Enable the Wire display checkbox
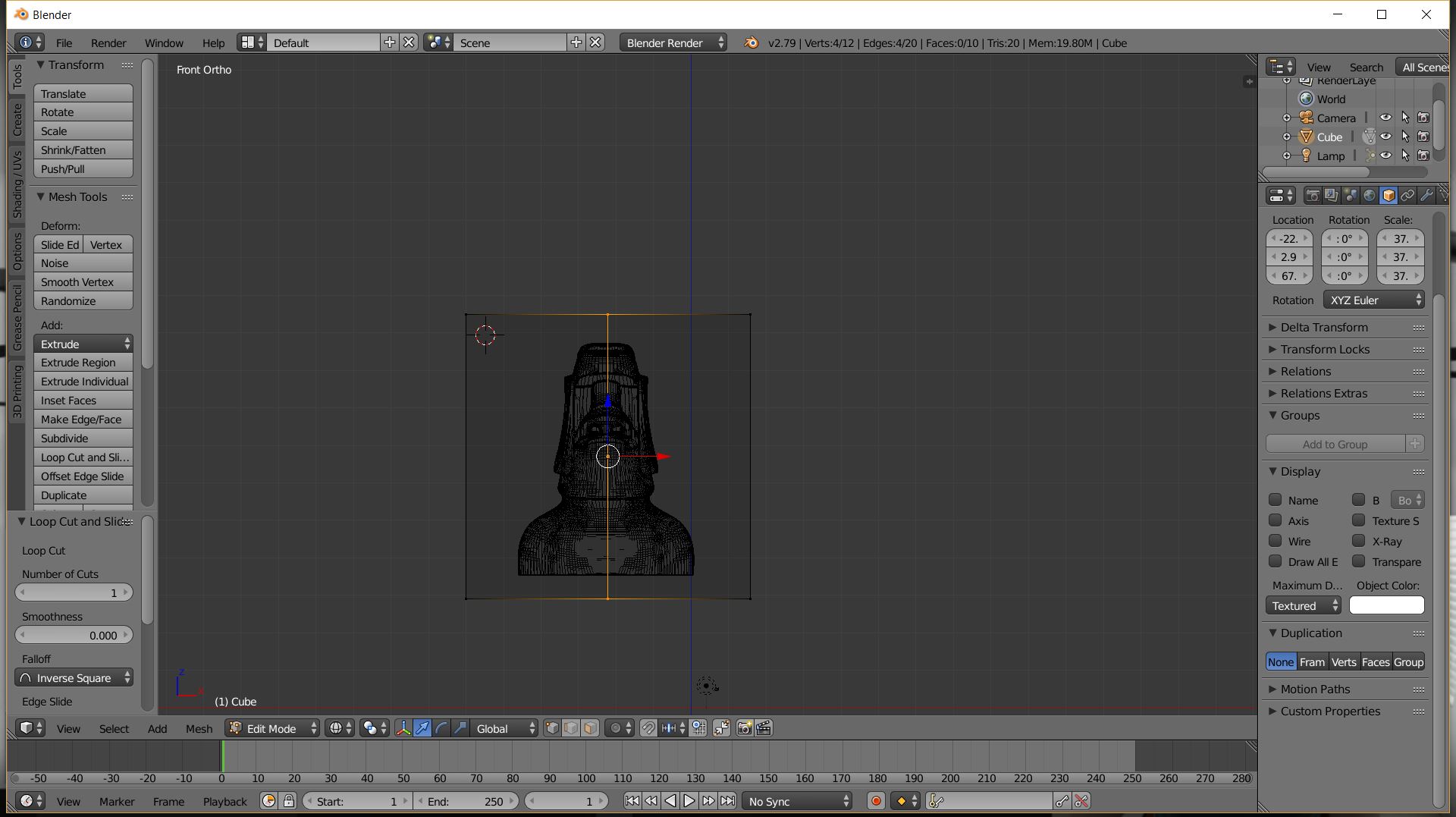The image size is (1456, 817). point(1276,541)
